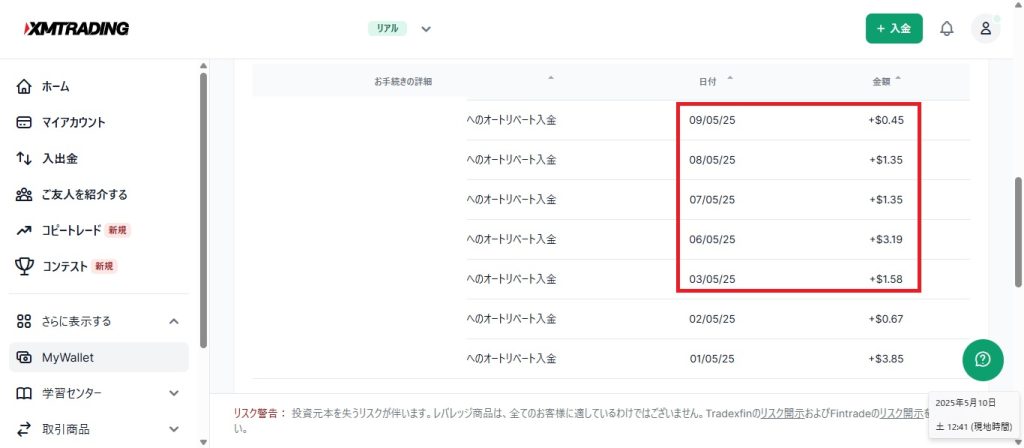Click the コンテスト trophy icon

tap(25, 266)
